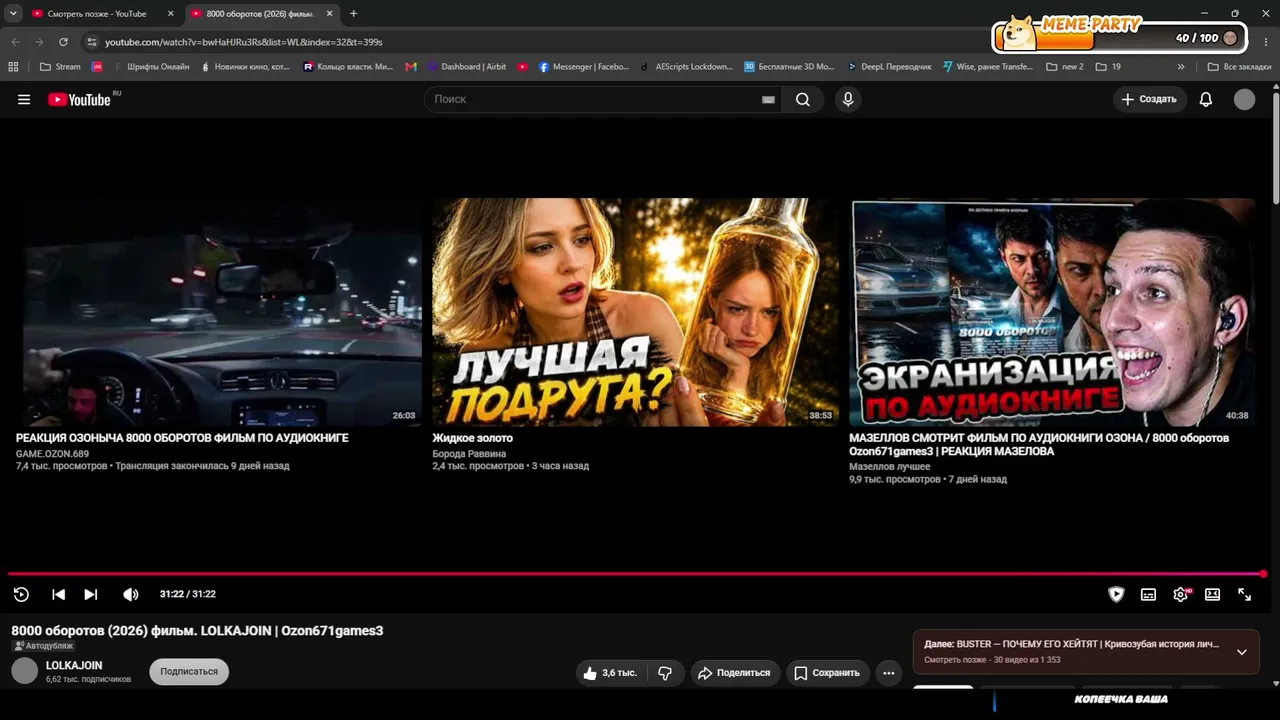Go back in browser history
Image resolution: width=1280 pixels, height=720 pixels.
(x=15, y=42)
